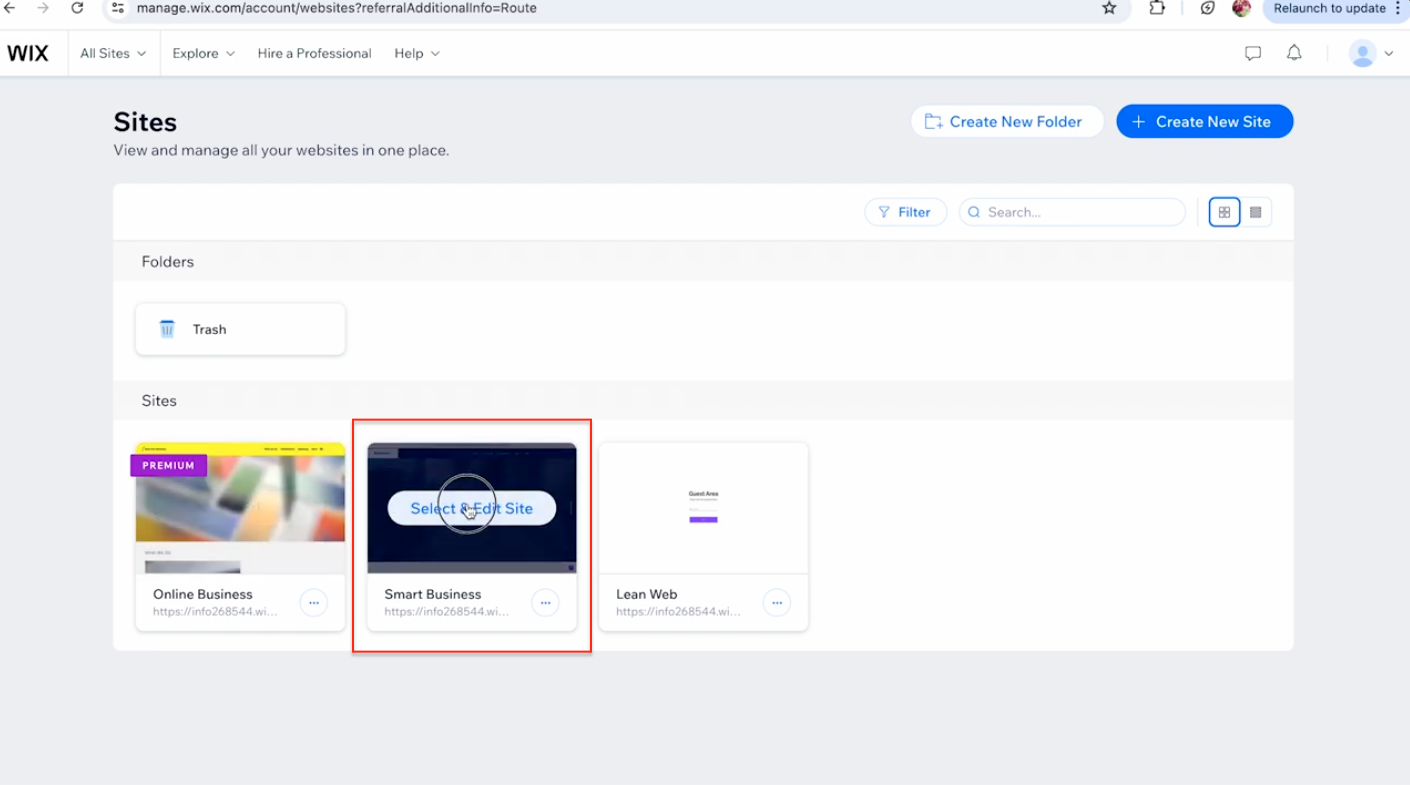Click Create New Site button
1410x785 pixels.
pos(1204,121)
